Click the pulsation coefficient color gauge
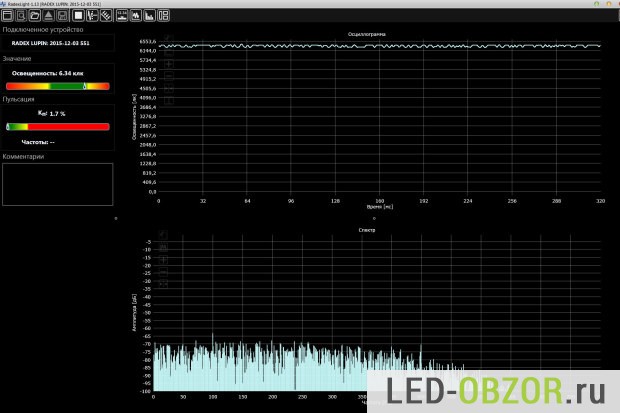This screenshot has height=413, width=620. pos(57,126)
